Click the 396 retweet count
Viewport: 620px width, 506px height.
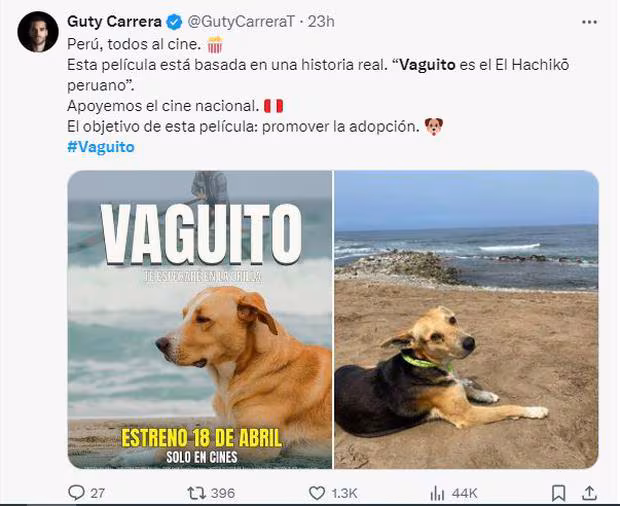pyautogui.click(x=223, y=493)
